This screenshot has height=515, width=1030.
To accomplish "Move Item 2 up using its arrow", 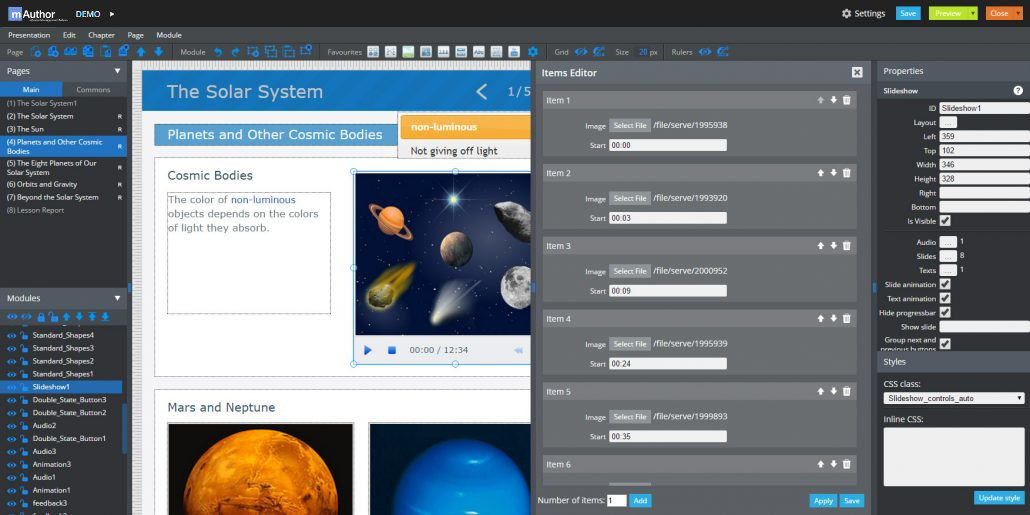I will 820,173.
